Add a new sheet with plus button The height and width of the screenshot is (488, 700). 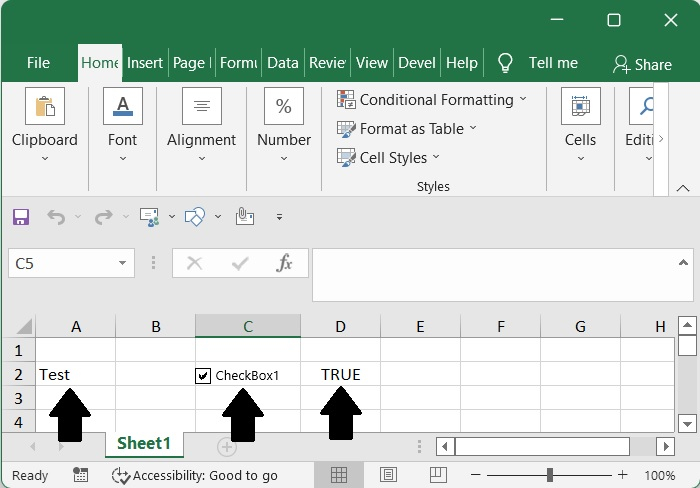click(227, 445)
